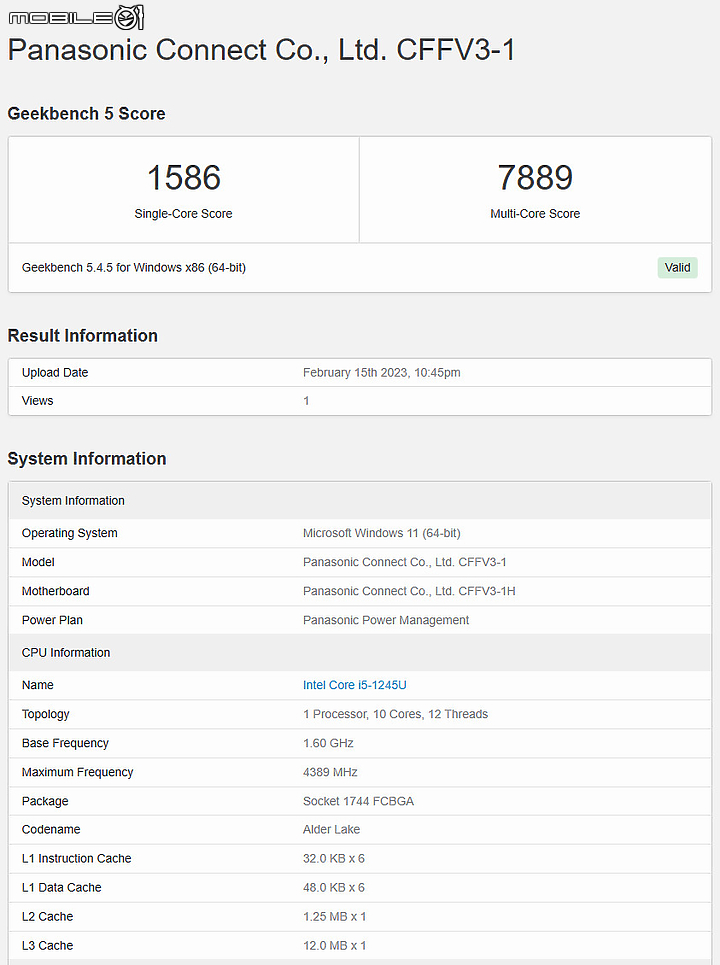The width and height of the screenshot is (720, 965).
Task: Select the base frequency 1.60 GHz
Action: 328,743
